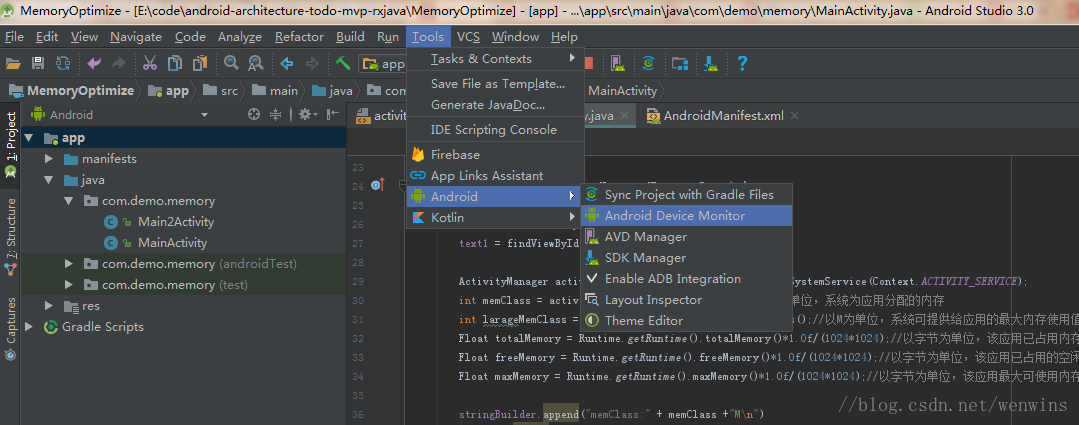
Task: Open the Captures tool window side tab
Action: point(10,329)
